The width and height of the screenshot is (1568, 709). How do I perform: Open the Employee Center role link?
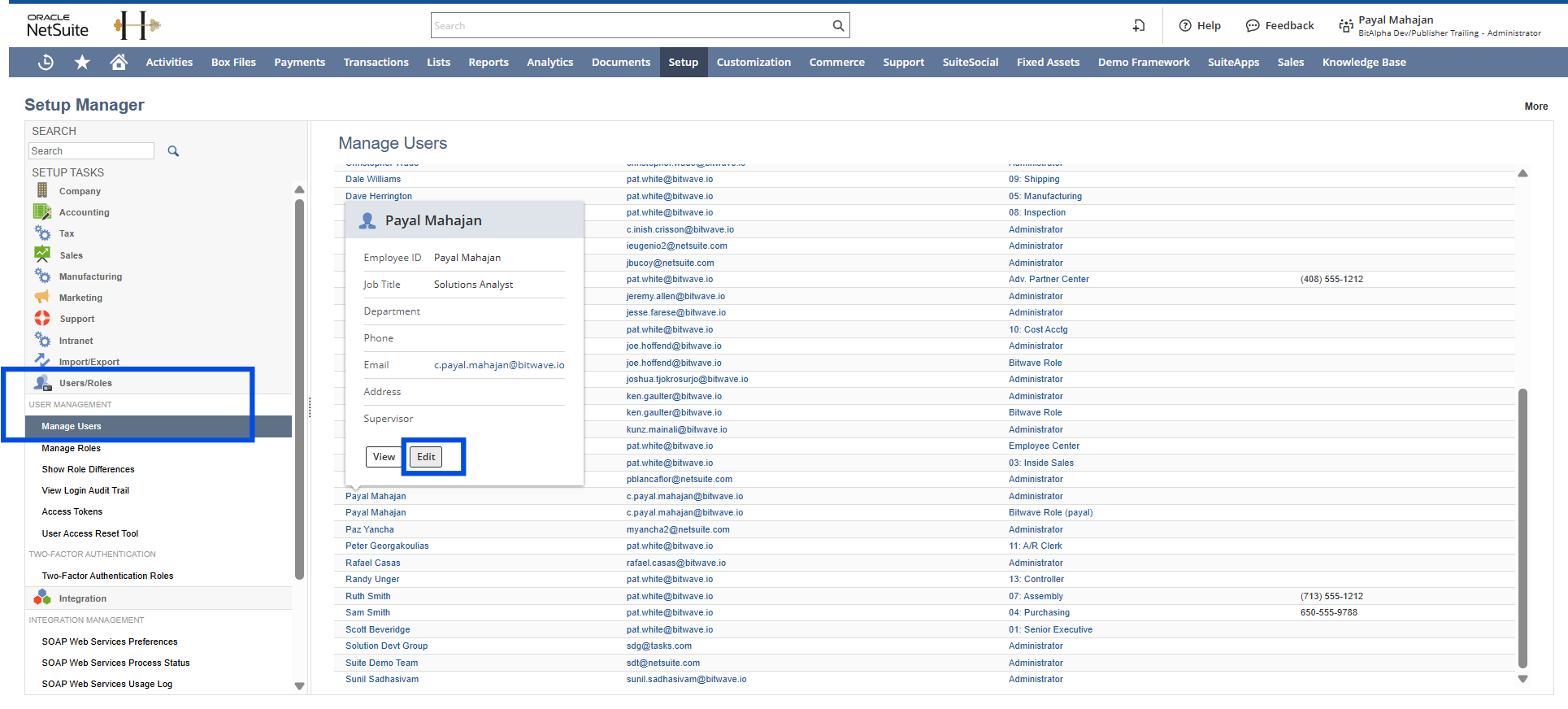point(1044,446)
